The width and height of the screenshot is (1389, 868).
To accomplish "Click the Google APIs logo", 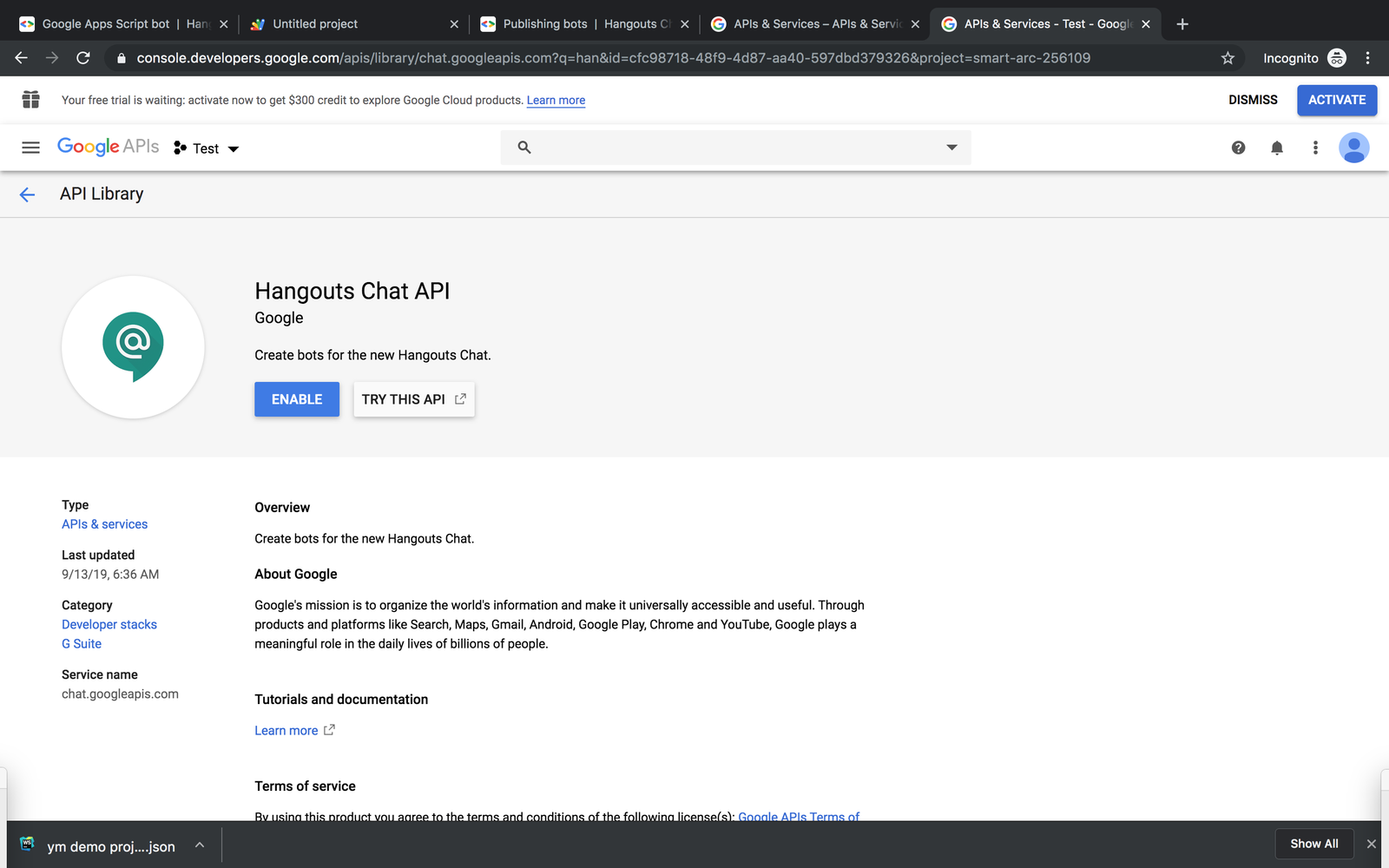I will (109, 147).
